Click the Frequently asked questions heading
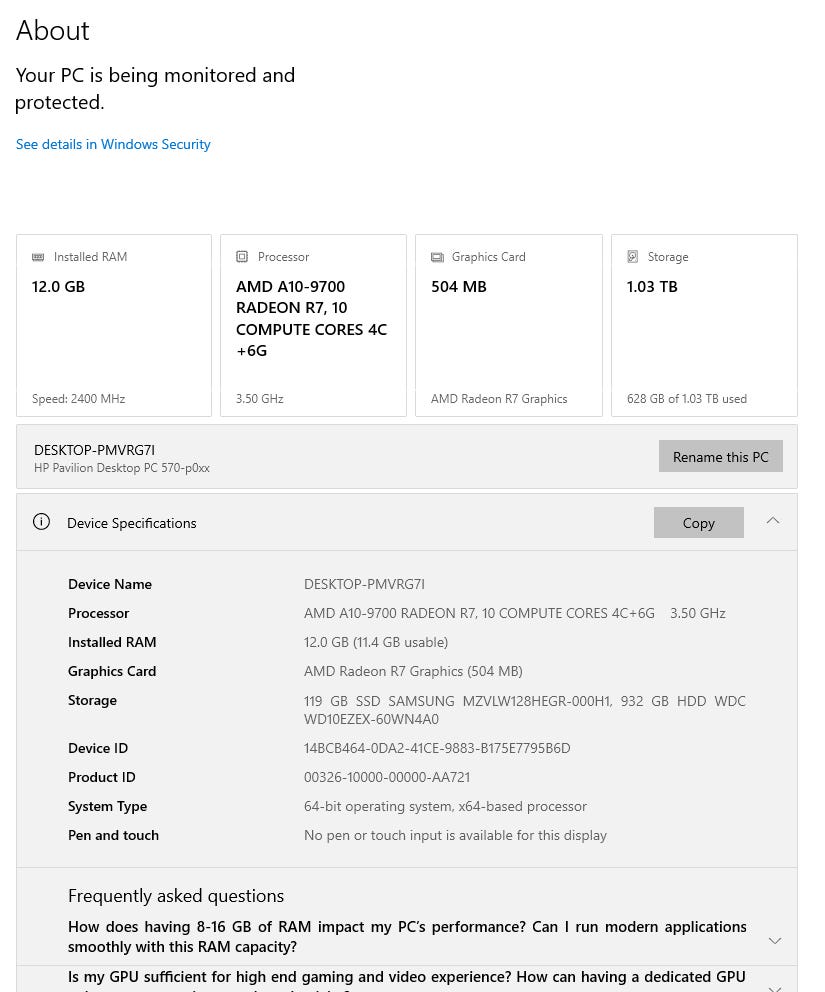825x992 pixels. click(176, 896)
